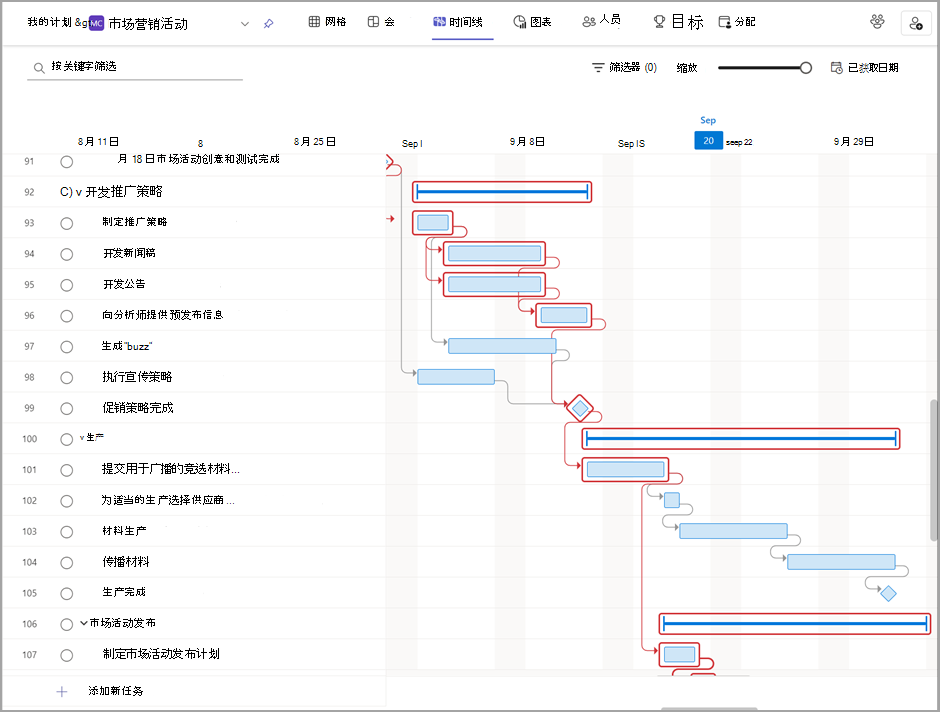
Task: Select the 制定推广策略 Gantt bar
Action: point(433,223)
